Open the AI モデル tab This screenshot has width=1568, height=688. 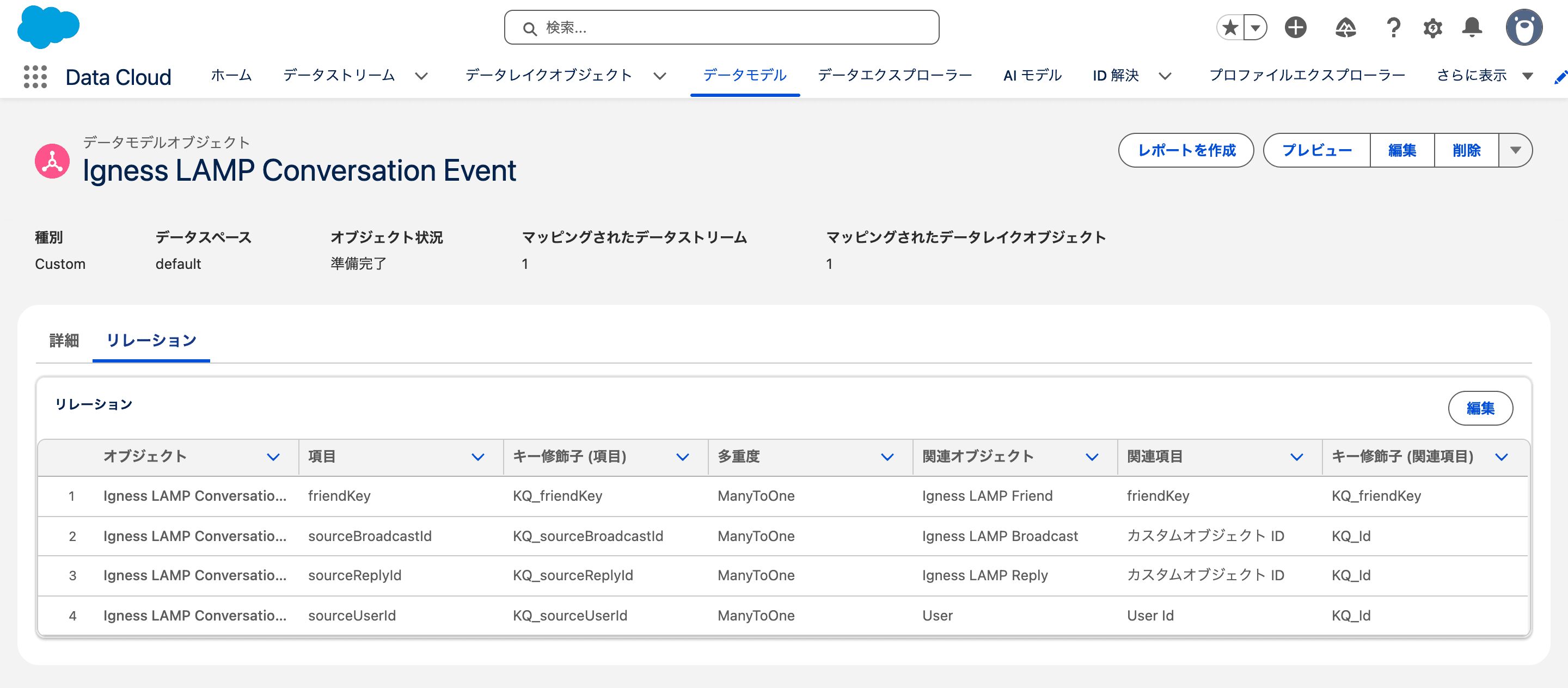[1032, 76]
